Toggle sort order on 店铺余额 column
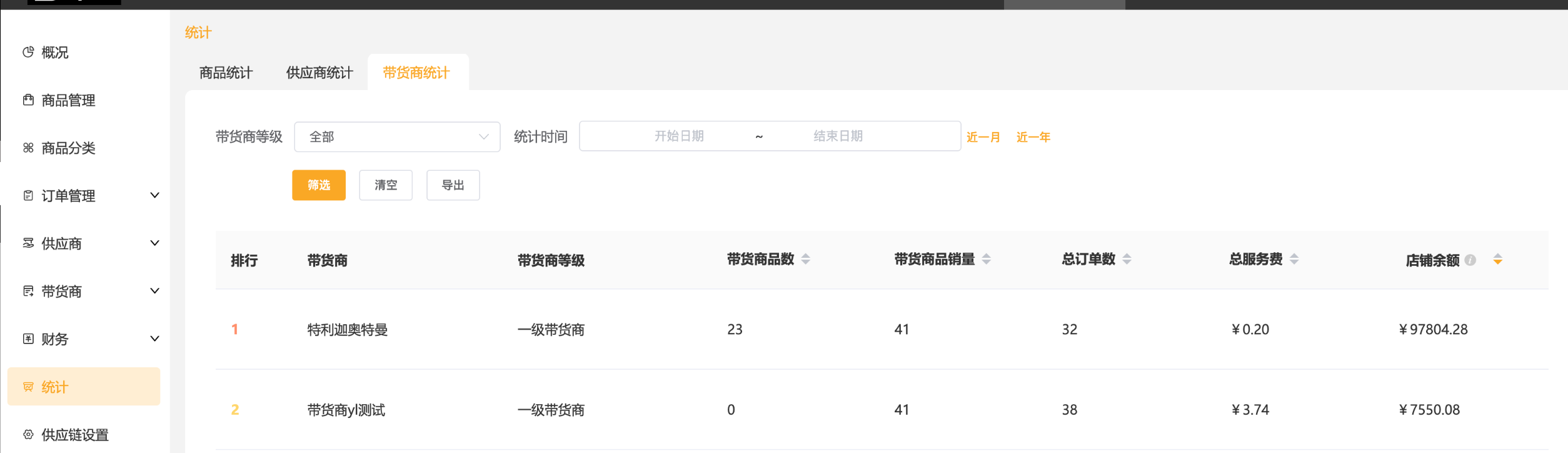Screen dimensions: 1568x453 tap(1497, 260)
